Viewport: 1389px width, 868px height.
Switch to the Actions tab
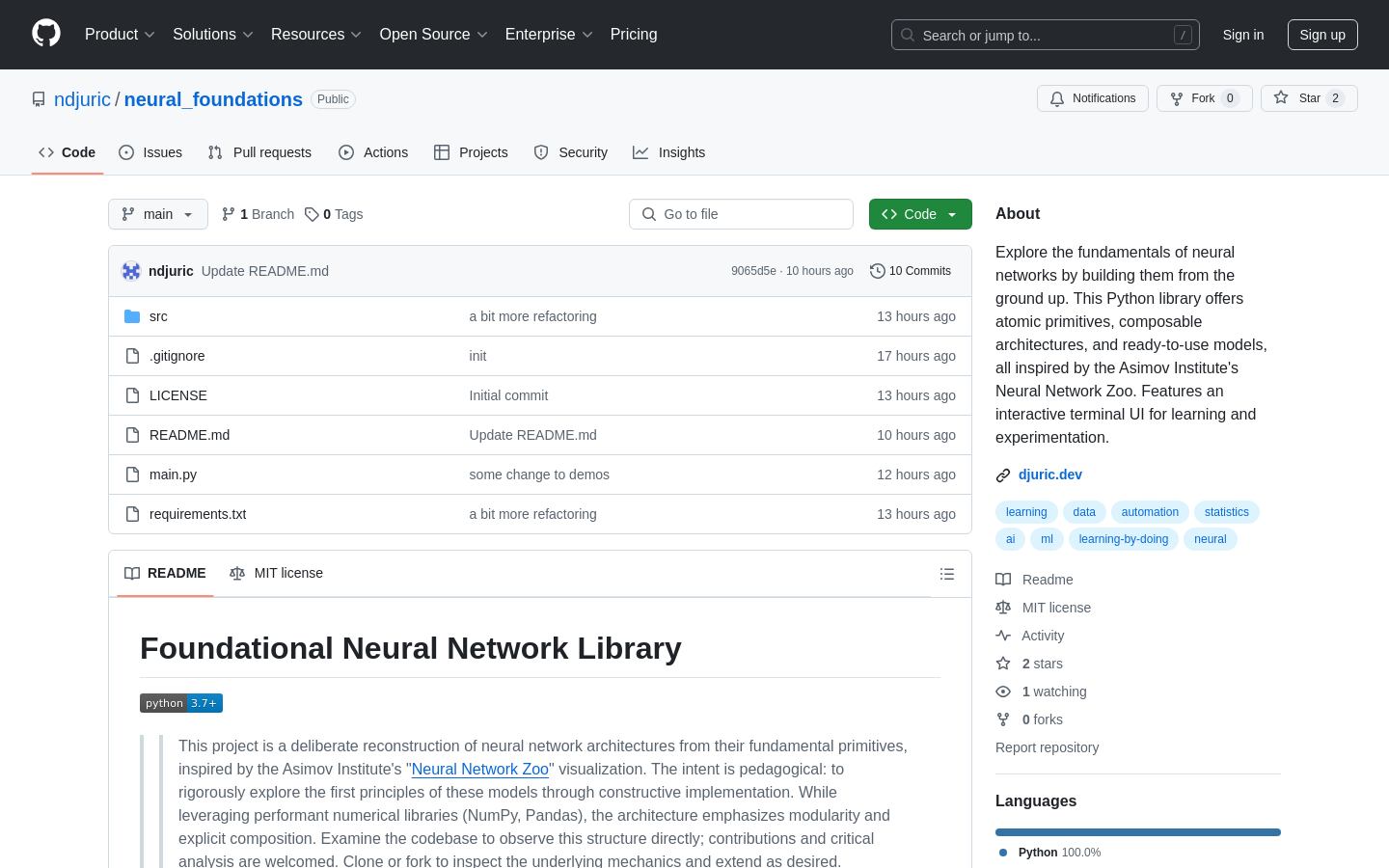373,152
